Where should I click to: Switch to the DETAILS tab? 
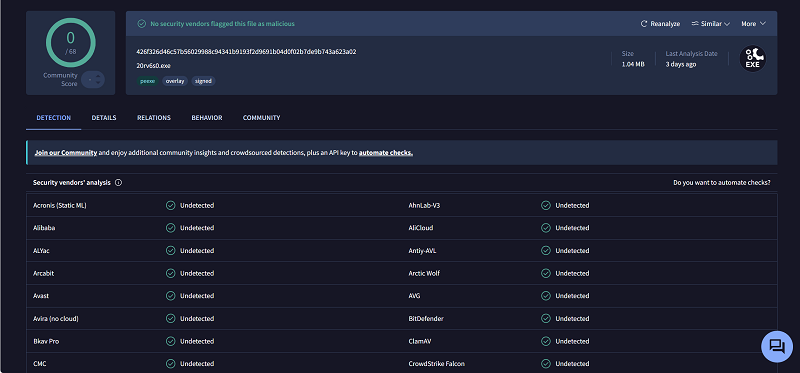[x=104, y=117]
